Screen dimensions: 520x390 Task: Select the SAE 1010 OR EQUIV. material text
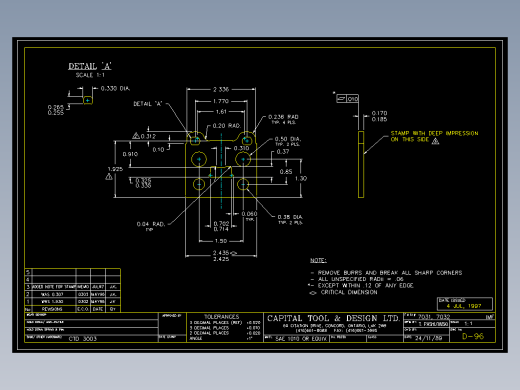tap(301, 339)
